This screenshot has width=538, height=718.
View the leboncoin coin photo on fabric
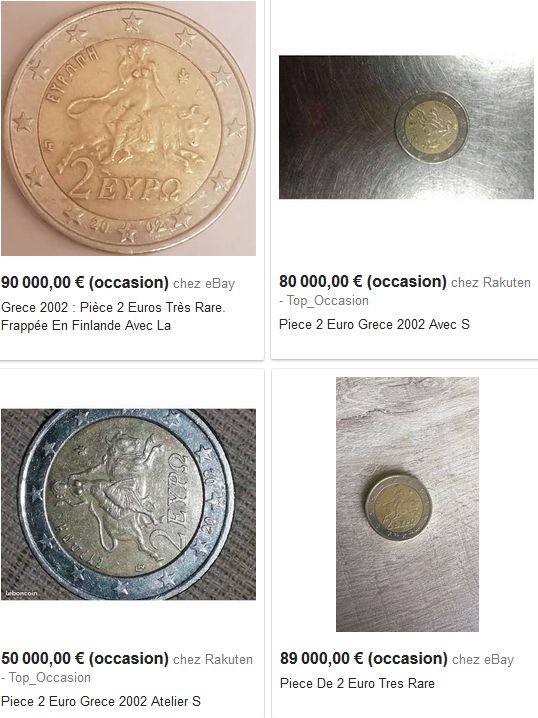pos(128,504)
